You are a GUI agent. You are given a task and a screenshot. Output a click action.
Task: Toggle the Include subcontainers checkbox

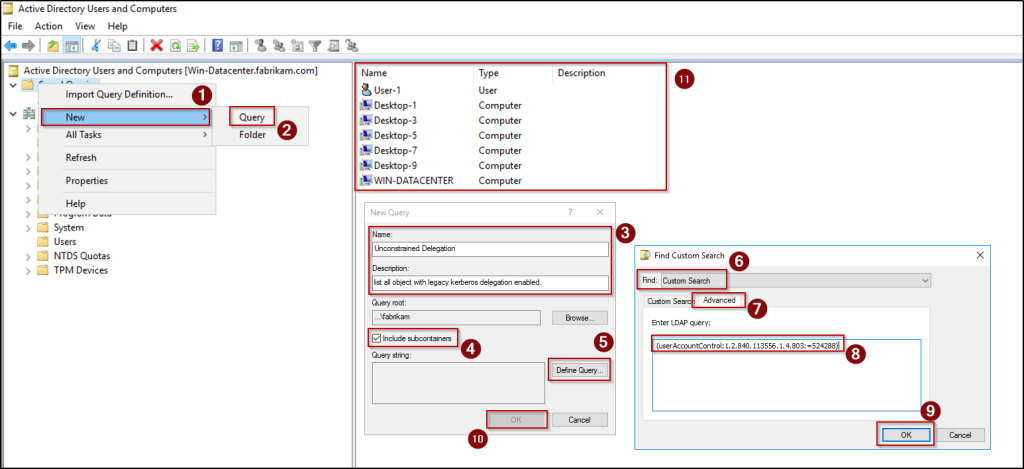tap(377, 337)
